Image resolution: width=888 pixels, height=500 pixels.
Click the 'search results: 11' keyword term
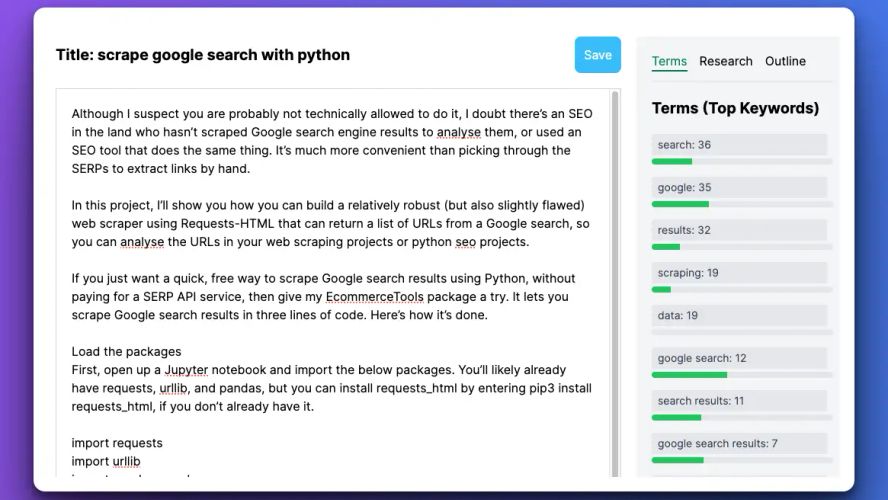739,401
